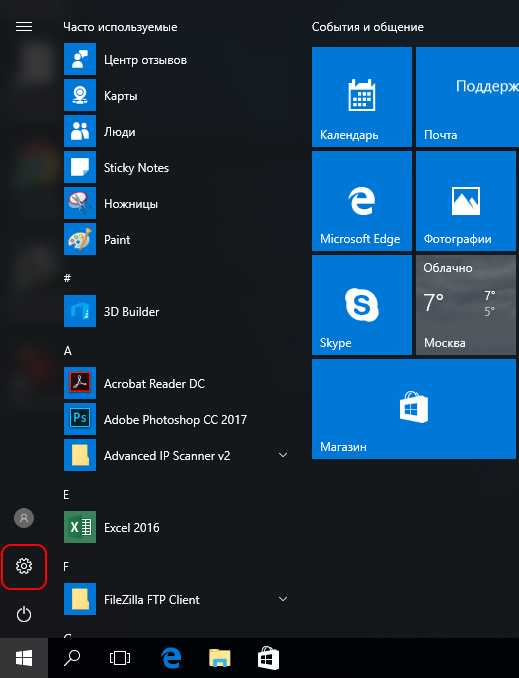Viewport: 519px width, 678px height.
Task: Click События и общение group title
Action: point(368,27)
